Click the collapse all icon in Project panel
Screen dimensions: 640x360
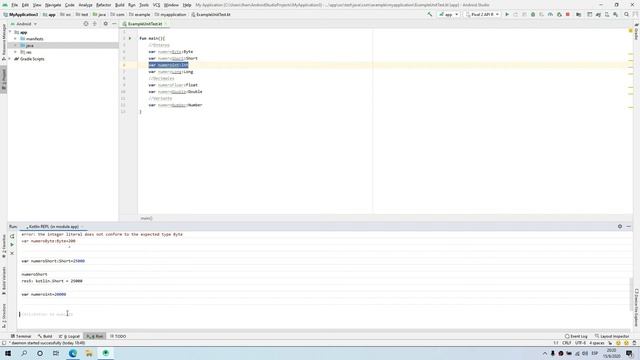point(95,24)
